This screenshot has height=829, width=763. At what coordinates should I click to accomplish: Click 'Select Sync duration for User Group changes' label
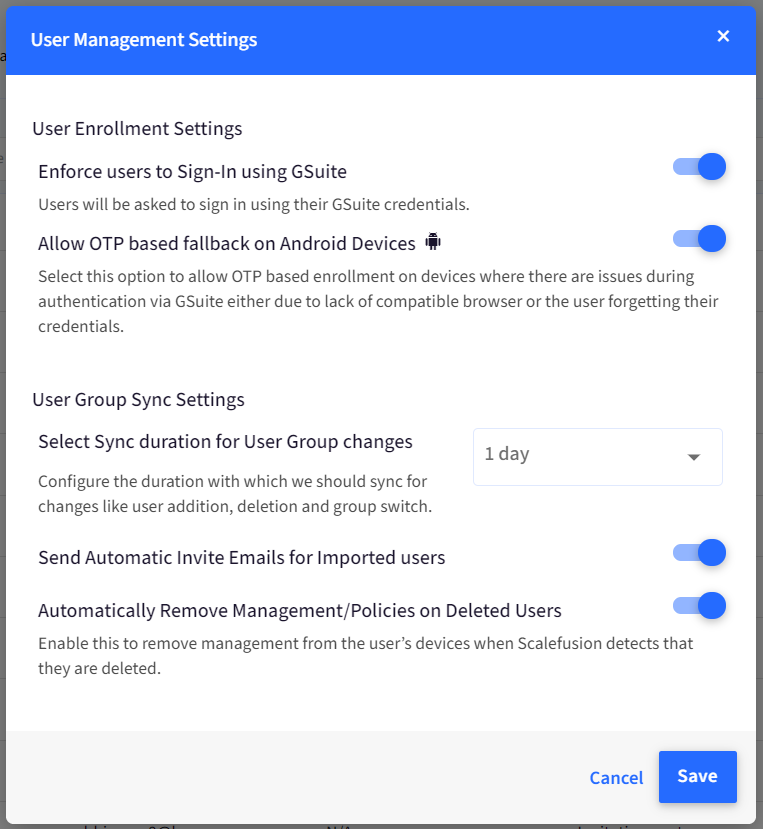[225, 442]
